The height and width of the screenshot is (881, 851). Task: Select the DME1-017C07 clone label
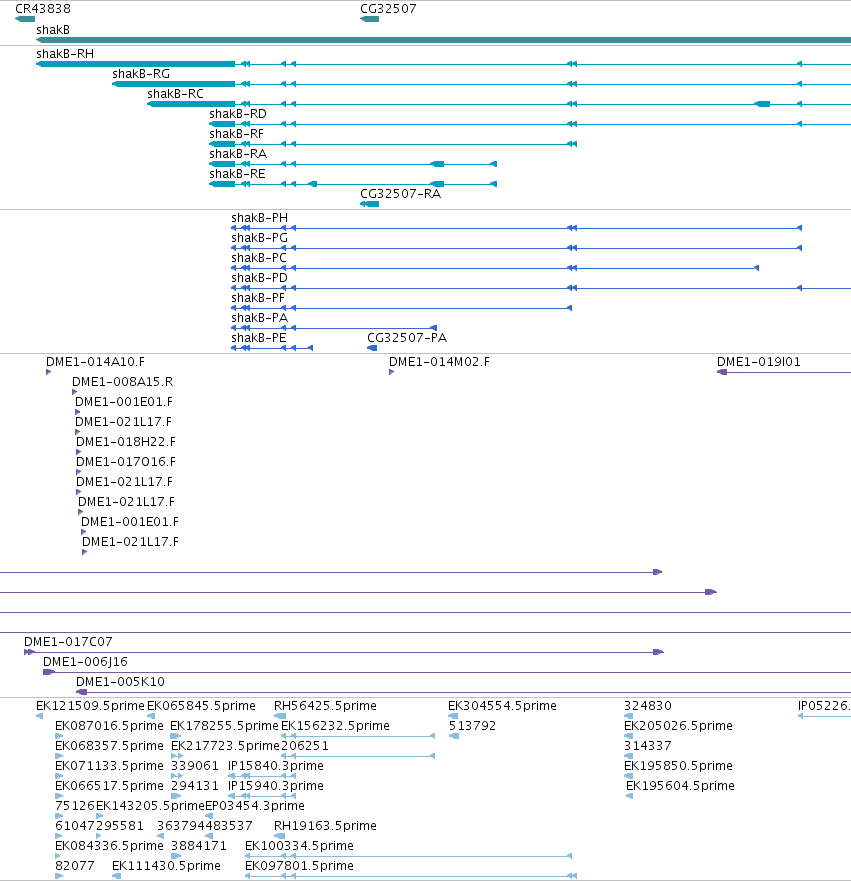(x=68, y=642)
